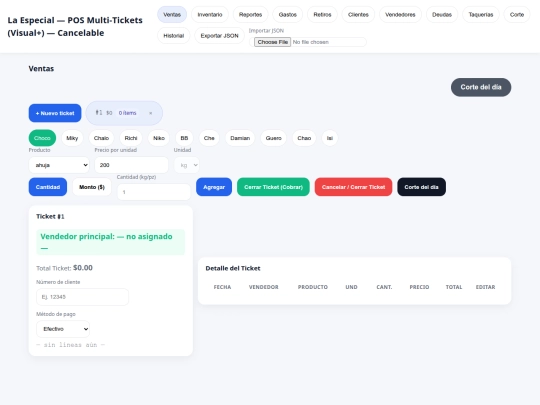Click the TOTAL column header
This screenshot has width=540, height=405.
(x=454, y=287)
